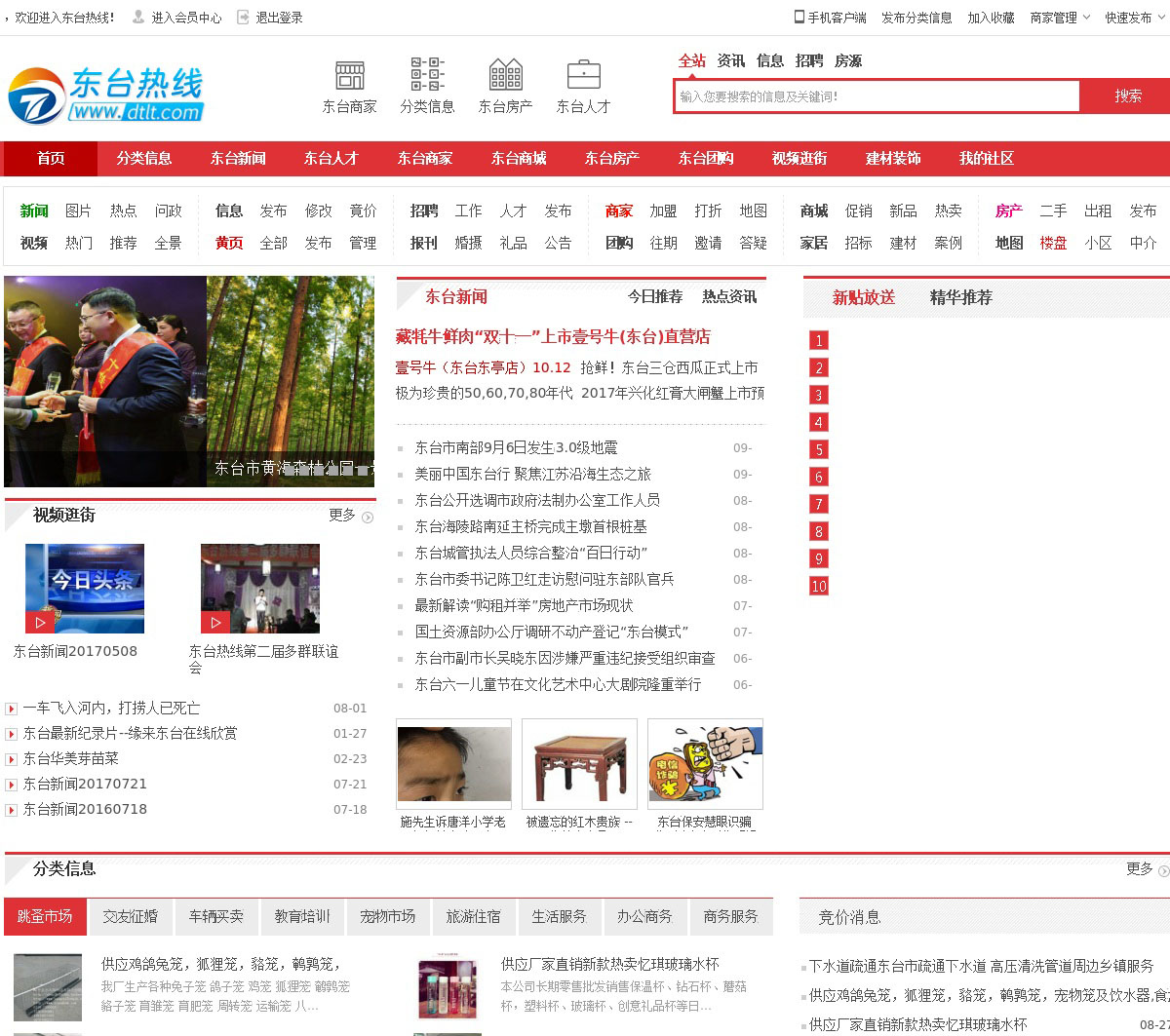This screenshot has width=1170, height=1036.
Task: Open the 分类信息 QR-grid icon
Action: tap(427, 76)
